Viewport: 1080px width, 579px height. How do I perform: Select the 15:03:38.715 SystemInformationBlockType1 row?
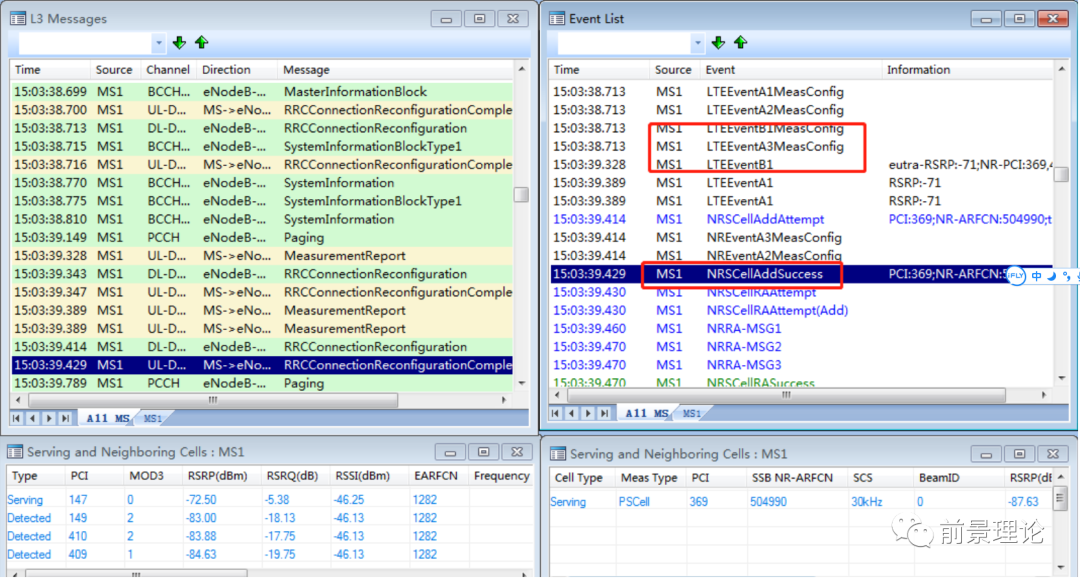[x=262, y=146]
